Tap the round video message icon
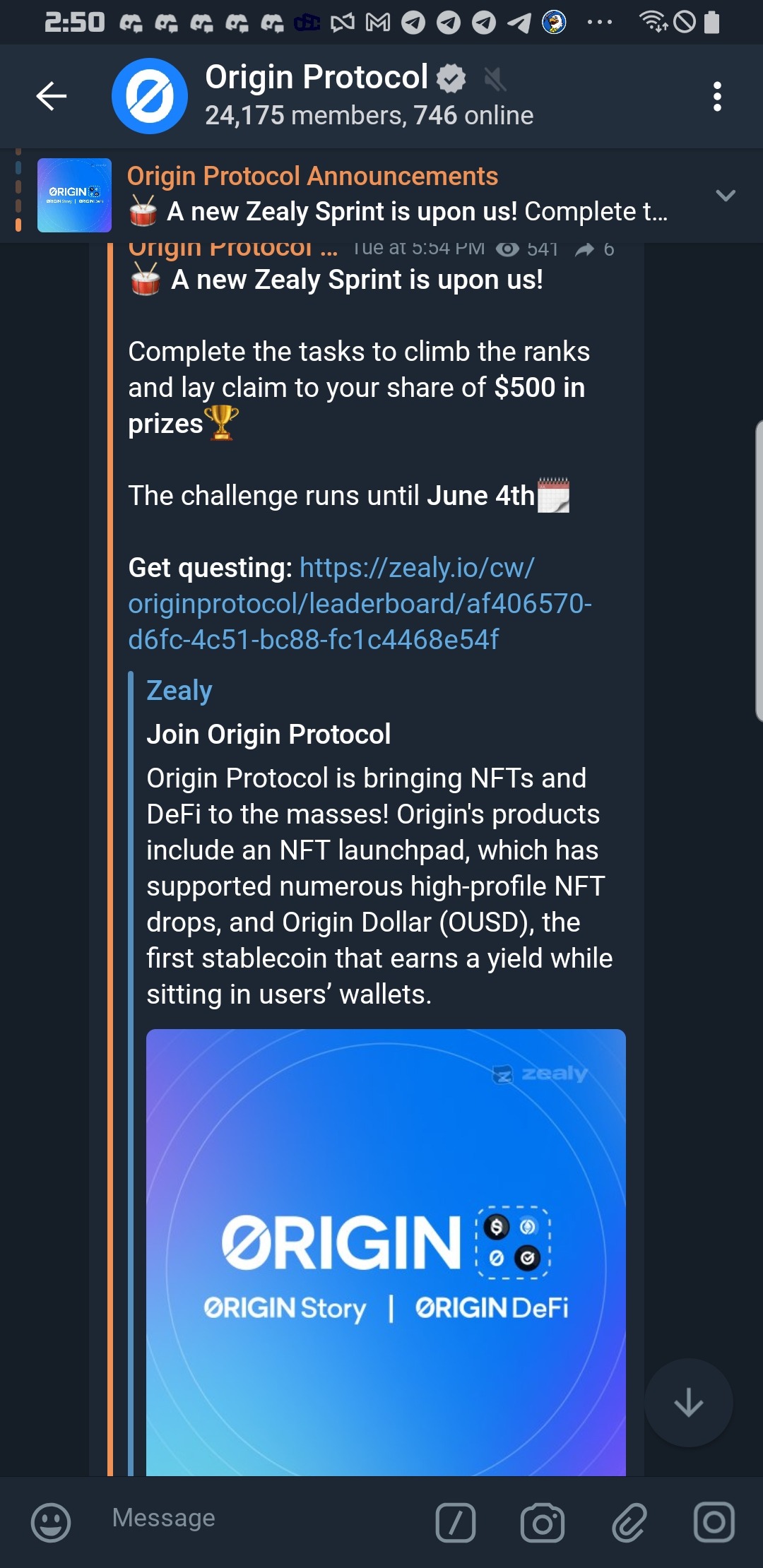This screenshot has height=1568, width=763. click(x=714, y=1522)
